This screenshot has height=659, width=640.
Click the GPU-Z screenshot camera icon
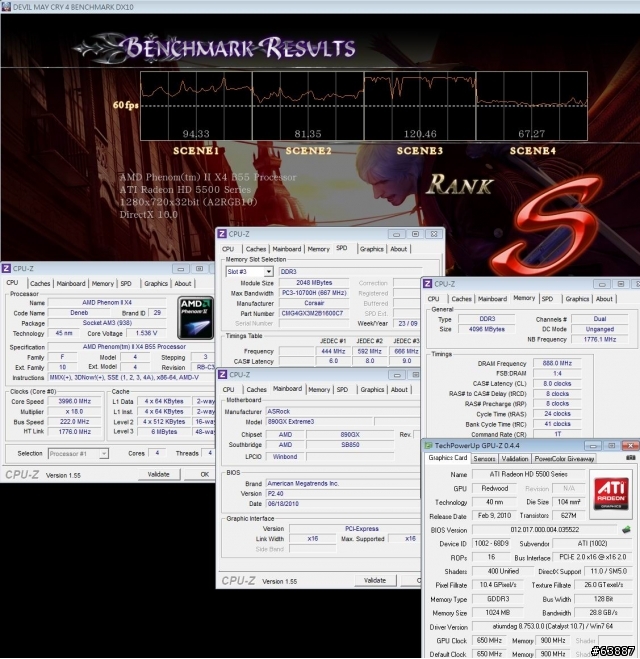point(630,458)
